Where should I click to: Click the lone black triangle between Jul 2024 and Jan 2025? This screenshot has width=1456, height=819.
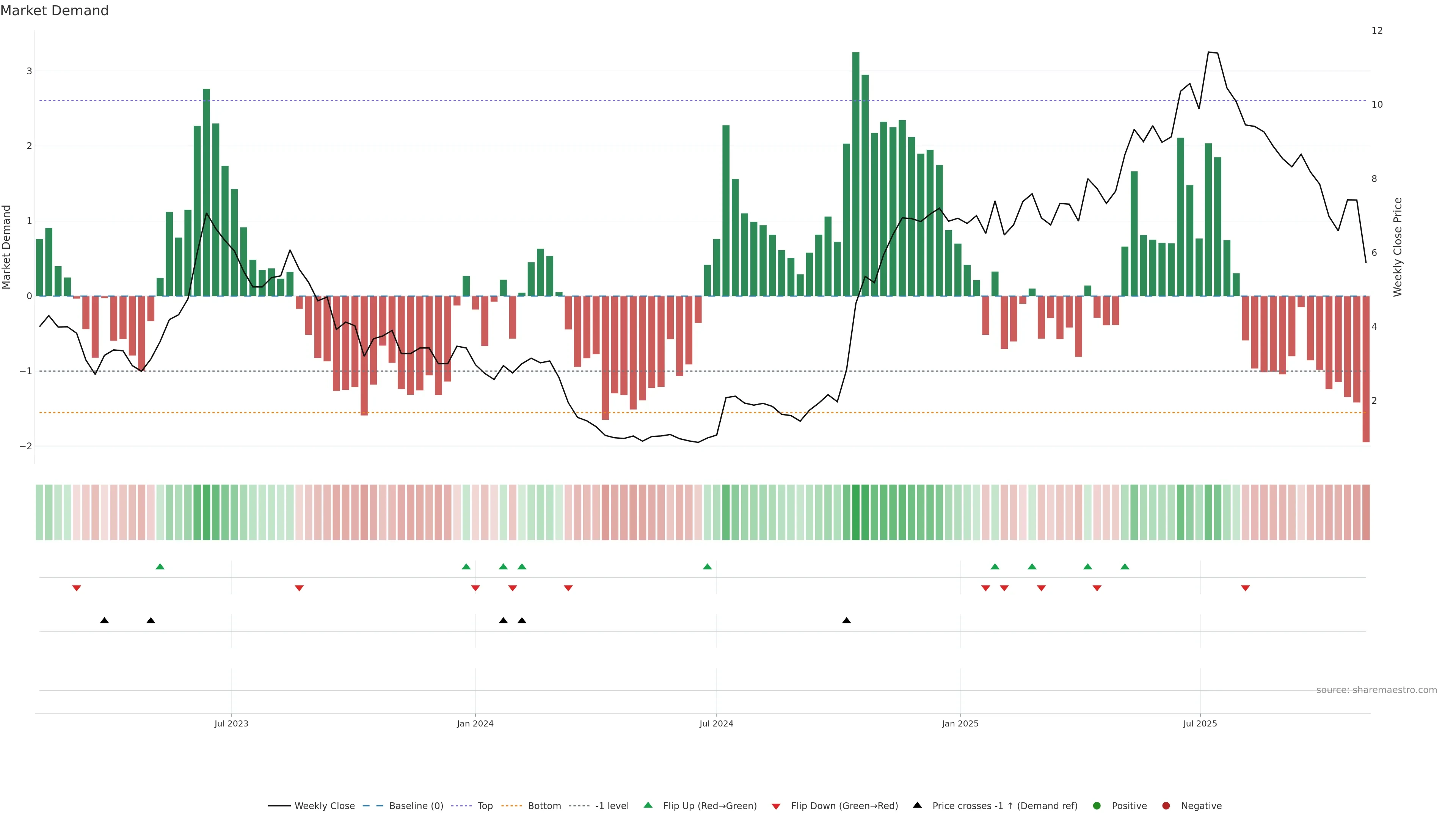pyautogui.click(x=846, y=621)
